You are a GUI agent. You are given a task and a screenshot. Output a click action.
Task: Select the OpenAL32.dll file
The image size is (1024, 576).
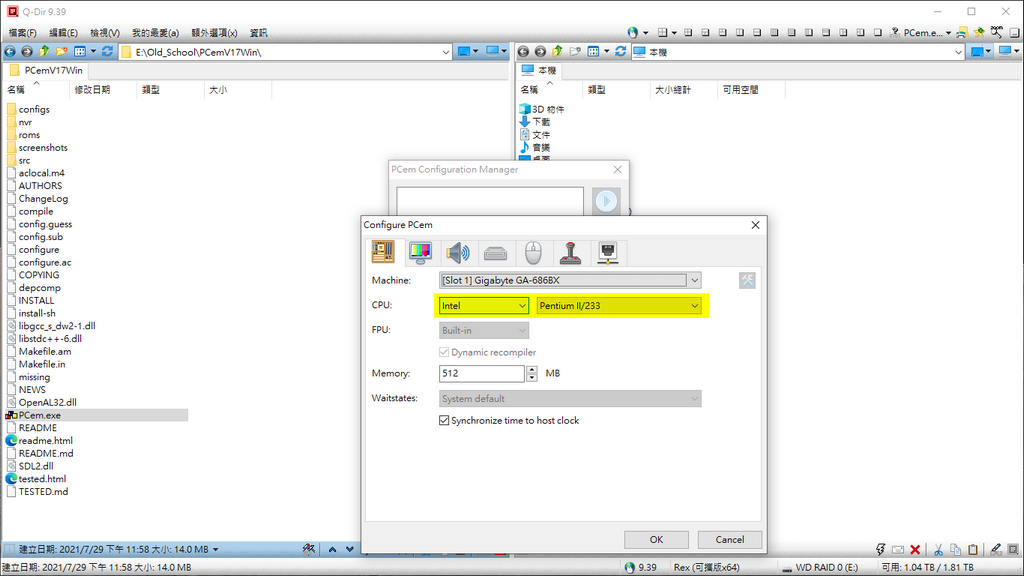pyautogui.click(x=47, y=402)
